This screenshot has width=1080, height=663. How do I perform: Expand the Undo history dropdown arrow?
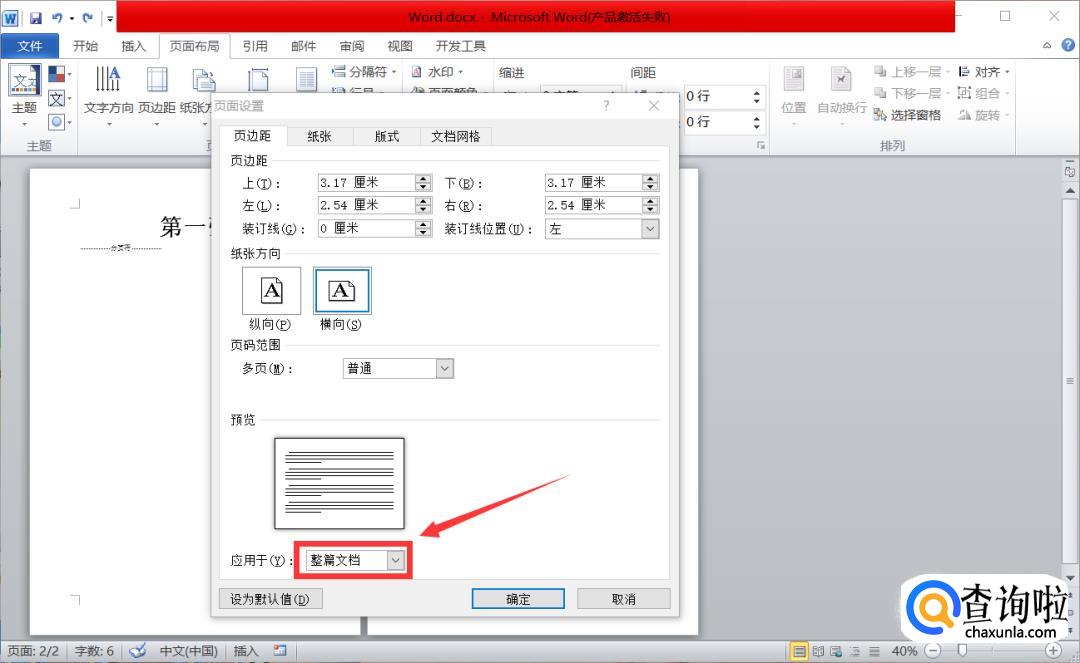pyautogui.click(x=72, y=19)
